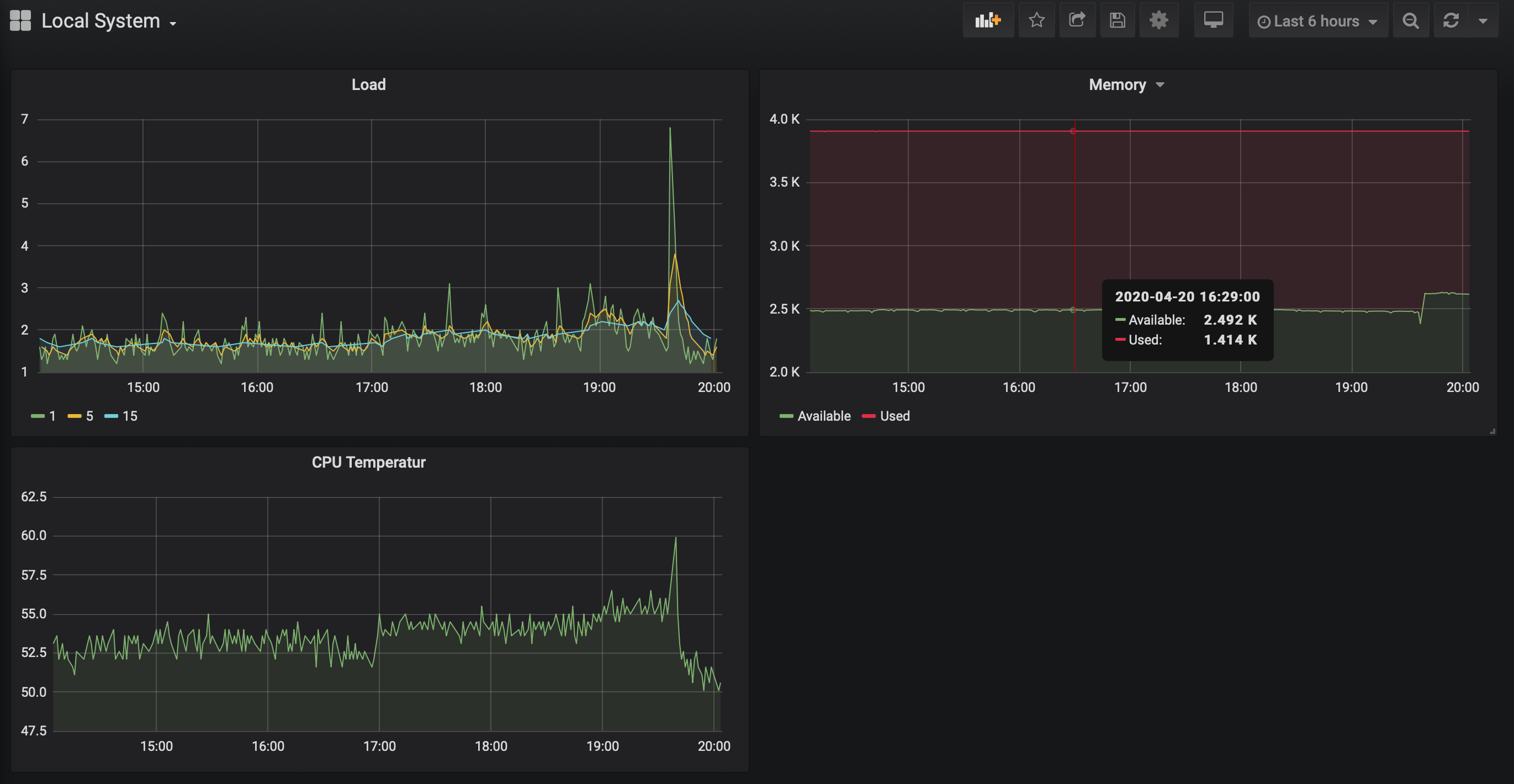Image resolution: width=1514 pixels, height=784 pixels.
Task: Click the Grafana dashboards grid icon
Action: pos(20,20)
